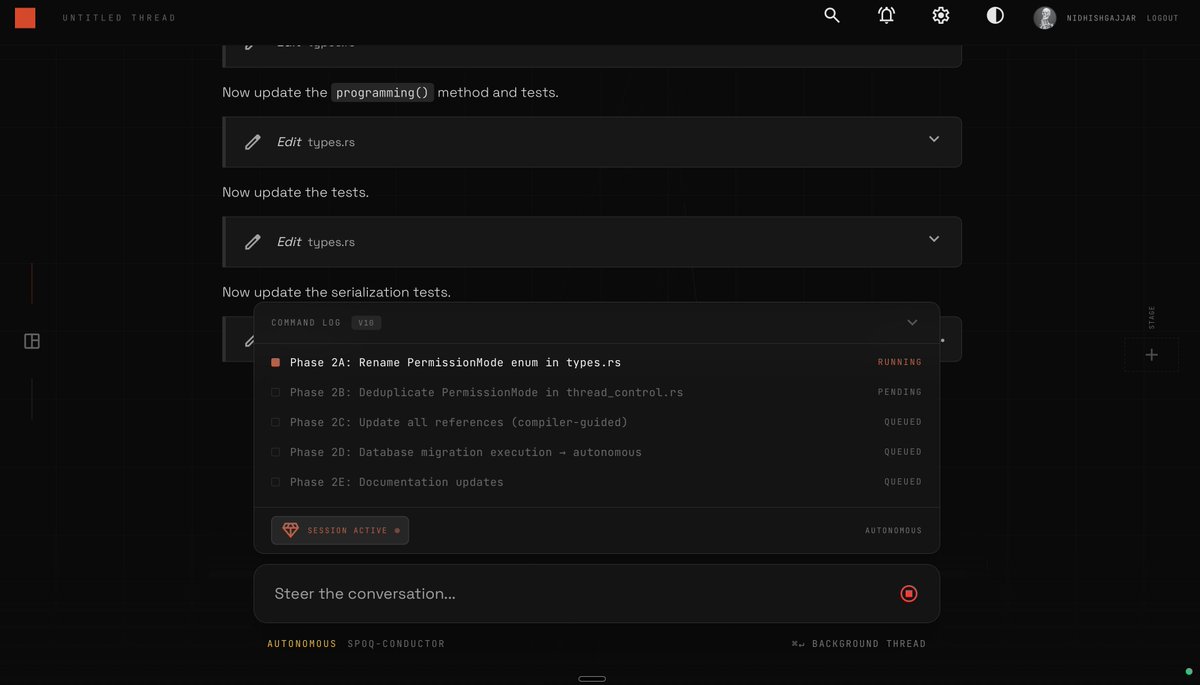Image resolution: width=1200 pixels, height=685 pixels.
Task: Select Phase 2D Database migration row
Action: click(596, 452)
